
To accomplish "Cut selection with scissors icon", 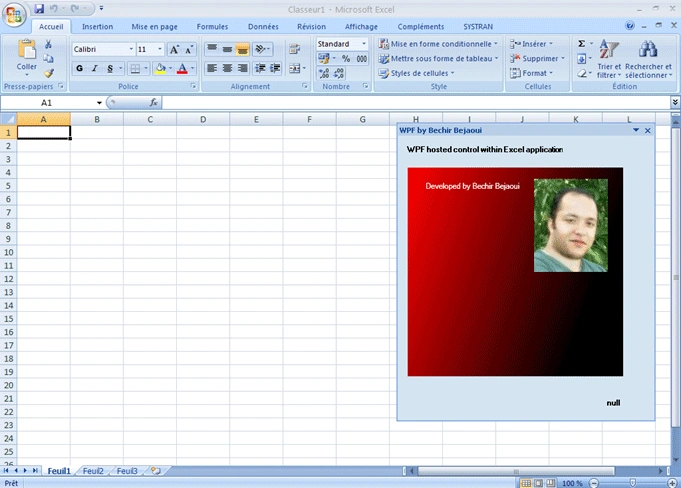I will point(49,44).
